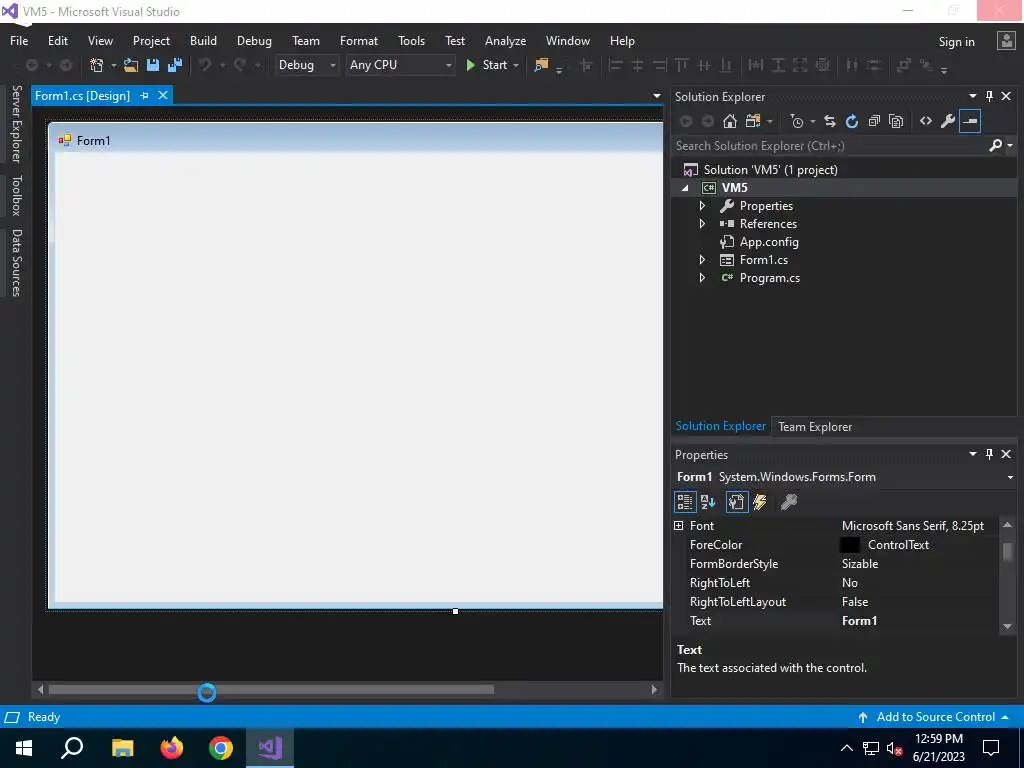The height and width of the screenshot is (768, 1024).
Task: Click the account avatar icon
Action: click(x=1006, y=40)
